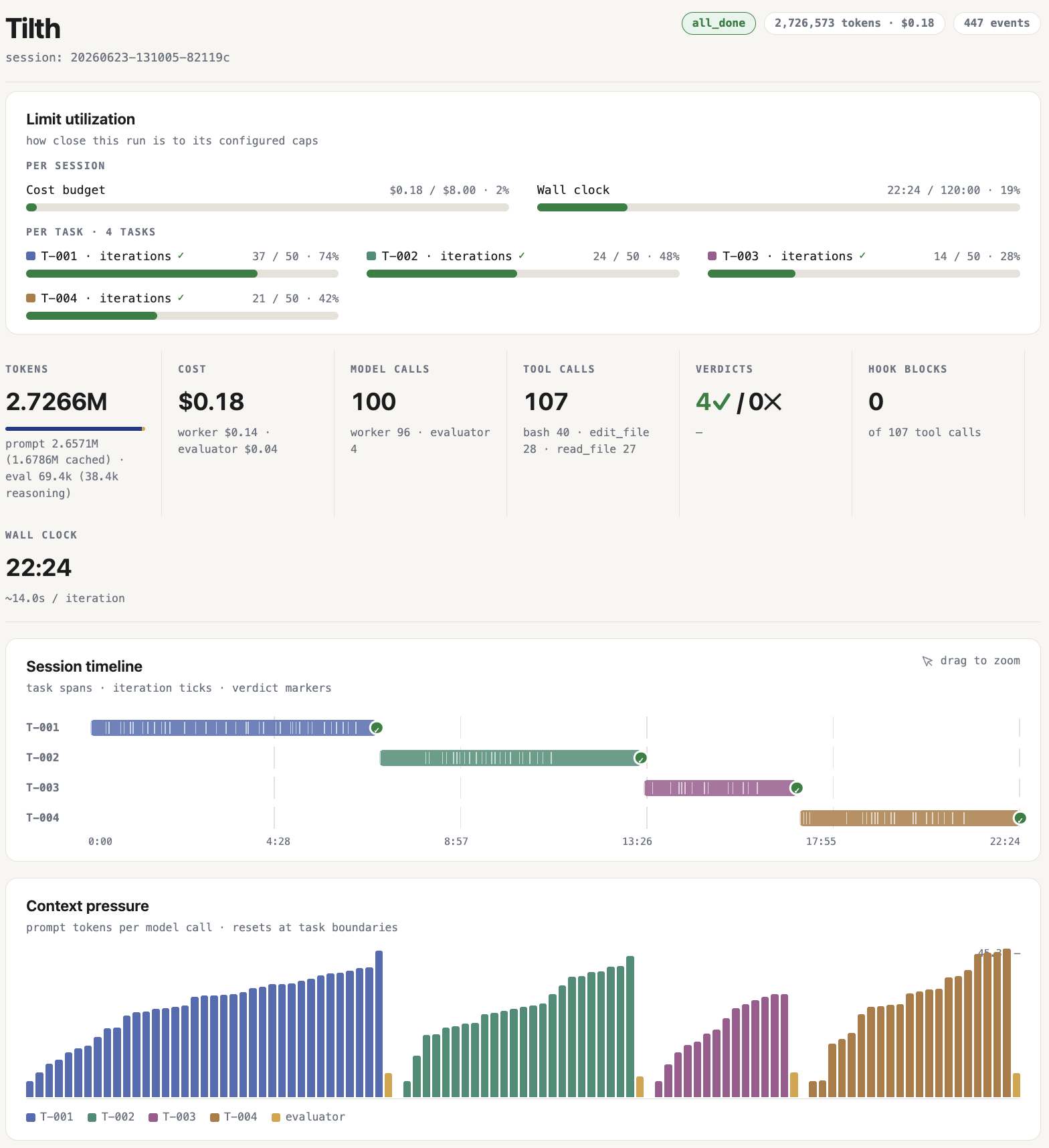Click the '$0.18 / $8.00 · 2%' reading

449,190
